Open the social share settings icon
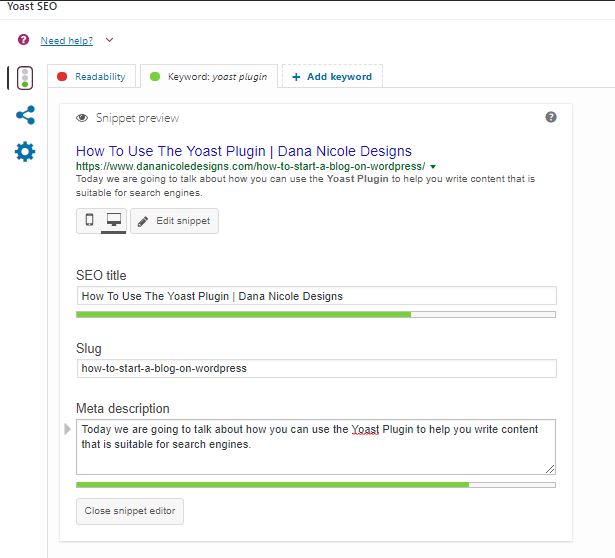 (x=25, y=115)
